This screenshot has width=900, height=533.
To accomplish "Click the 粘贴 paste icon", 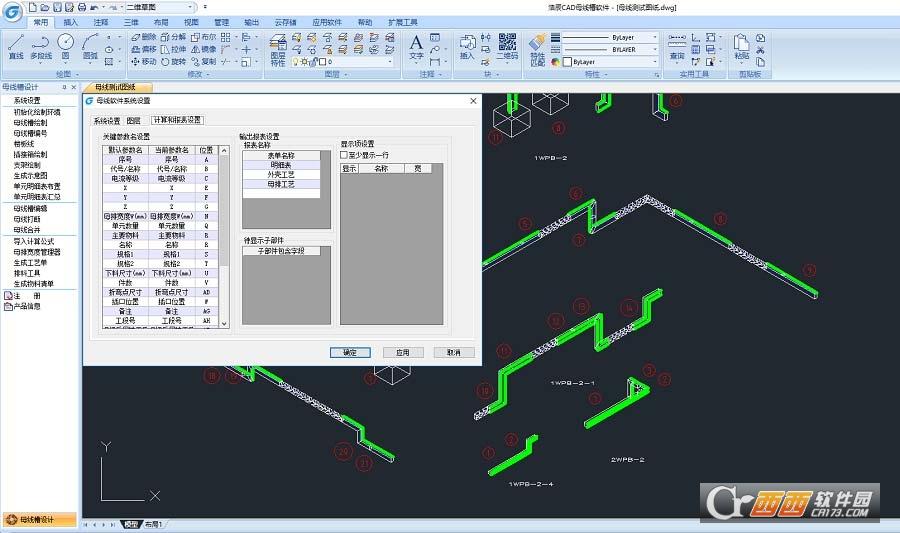I will [x=742, y=46].
